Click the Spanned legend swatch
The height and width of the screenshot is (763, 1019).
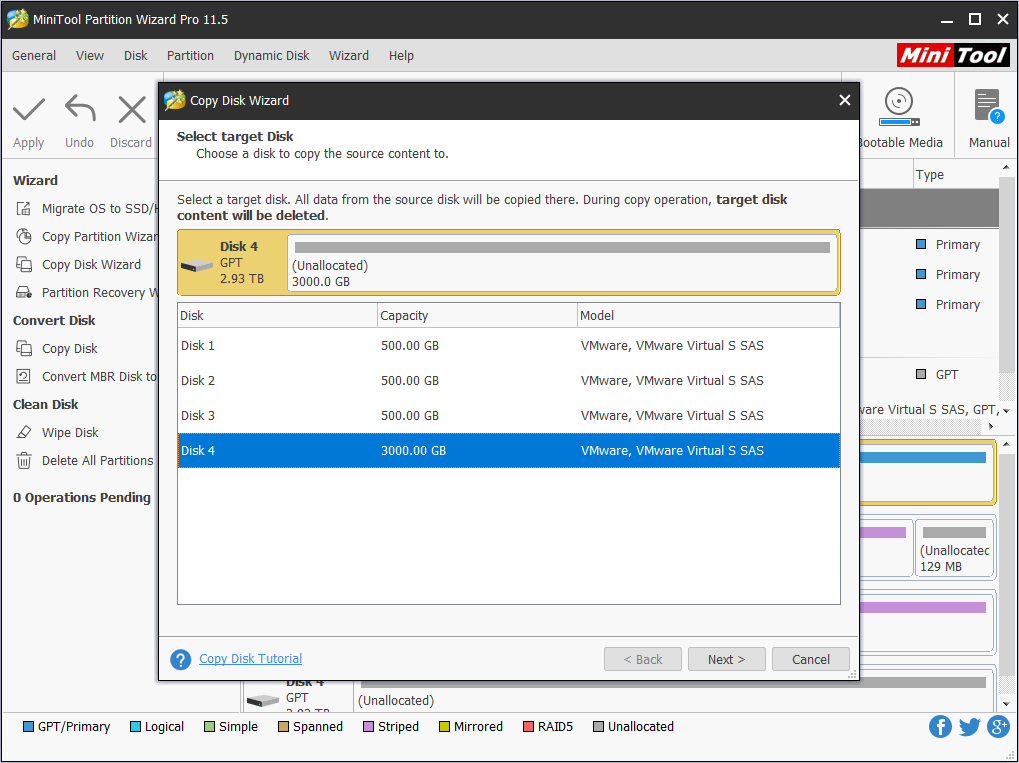point(283,727)
